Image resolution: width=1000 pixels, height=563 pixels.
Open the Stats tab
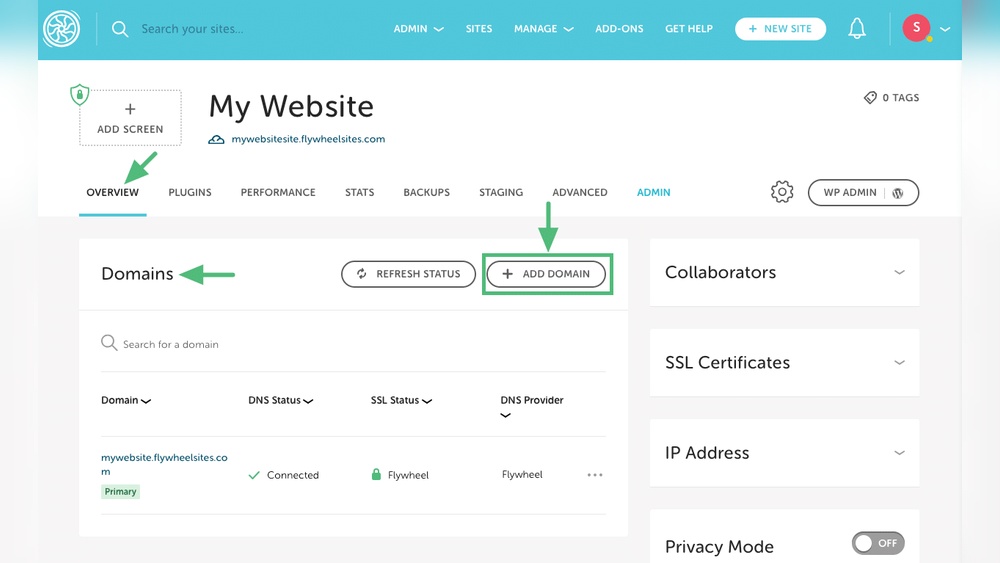coord(360,193)
